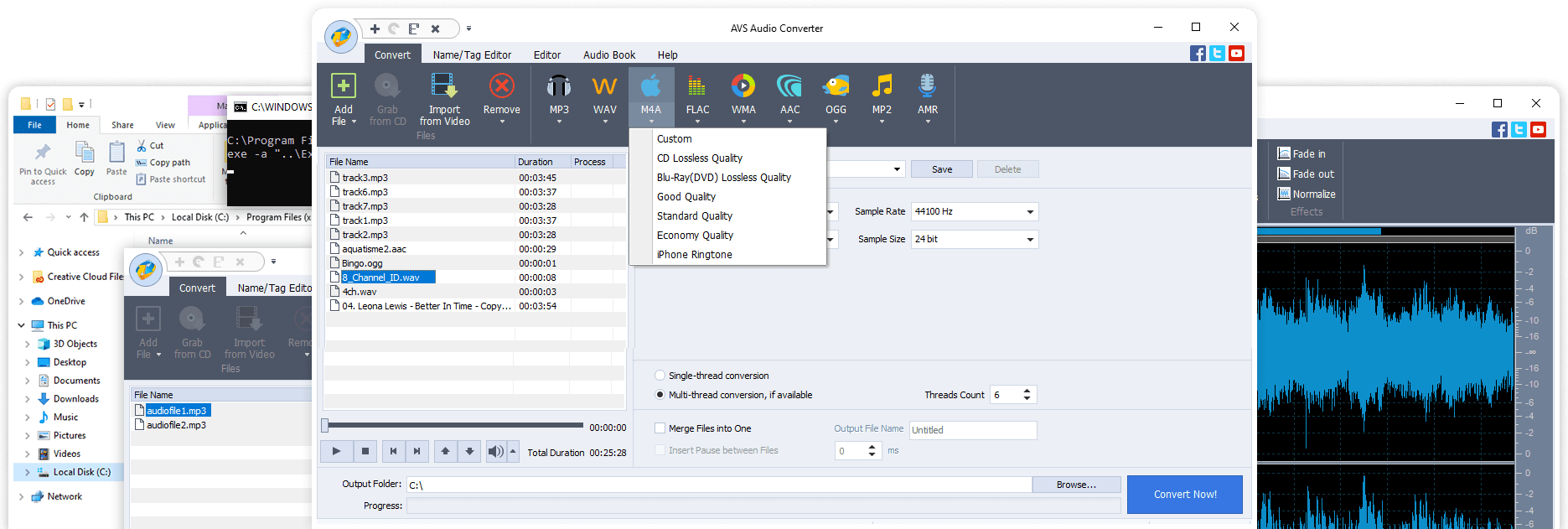Expand Local Disk (C:) tree node
The width and height of the screenshot is (1568, 529).
coord(27,472)
